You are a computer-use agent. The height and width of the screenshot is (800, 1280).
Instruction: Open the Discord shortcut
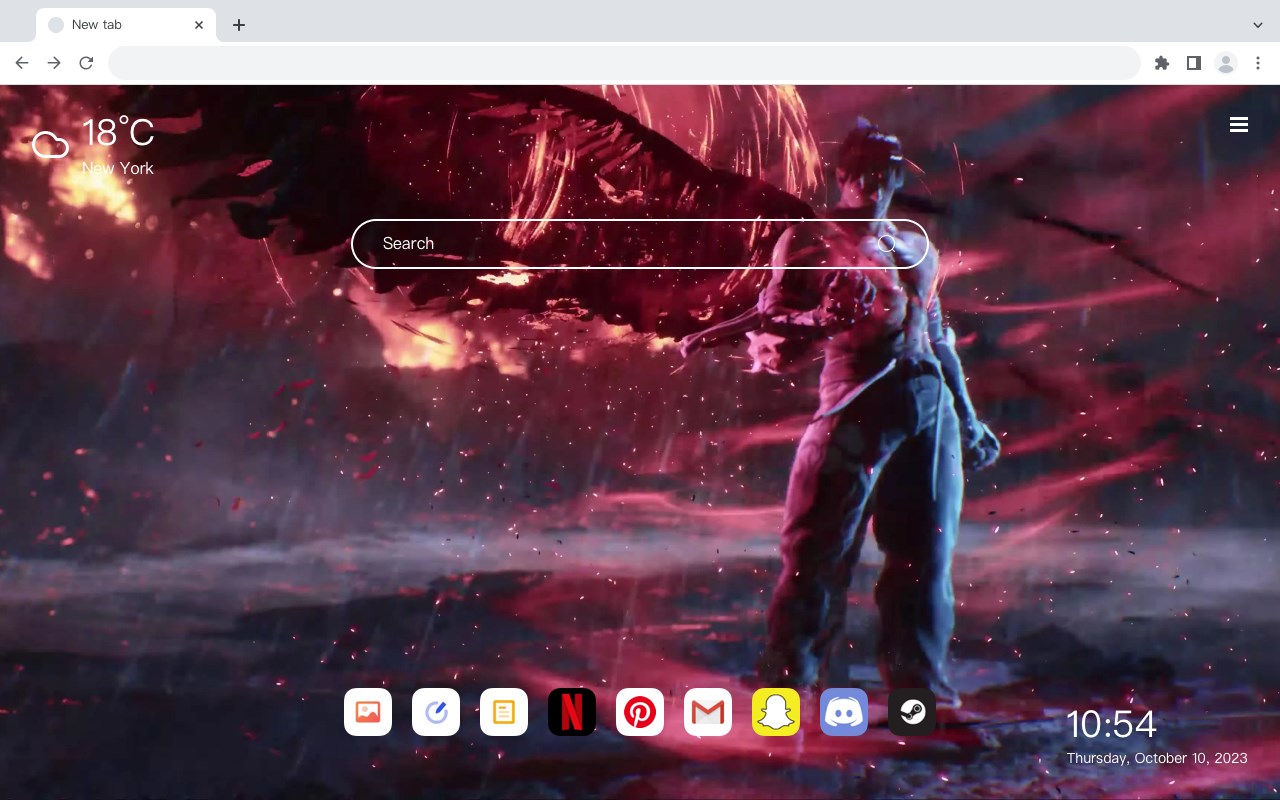844,712
